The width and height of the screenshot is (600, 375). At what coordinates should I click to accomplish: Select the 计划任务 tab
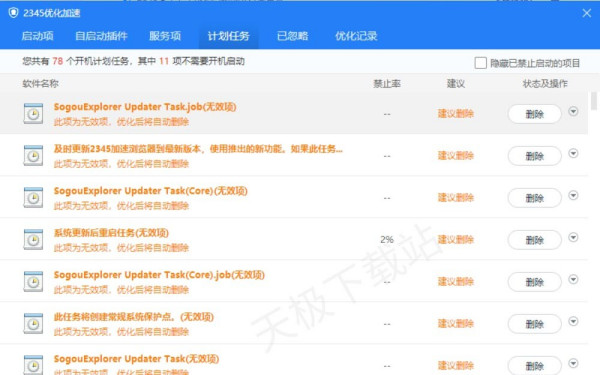(x=228, y=36)
